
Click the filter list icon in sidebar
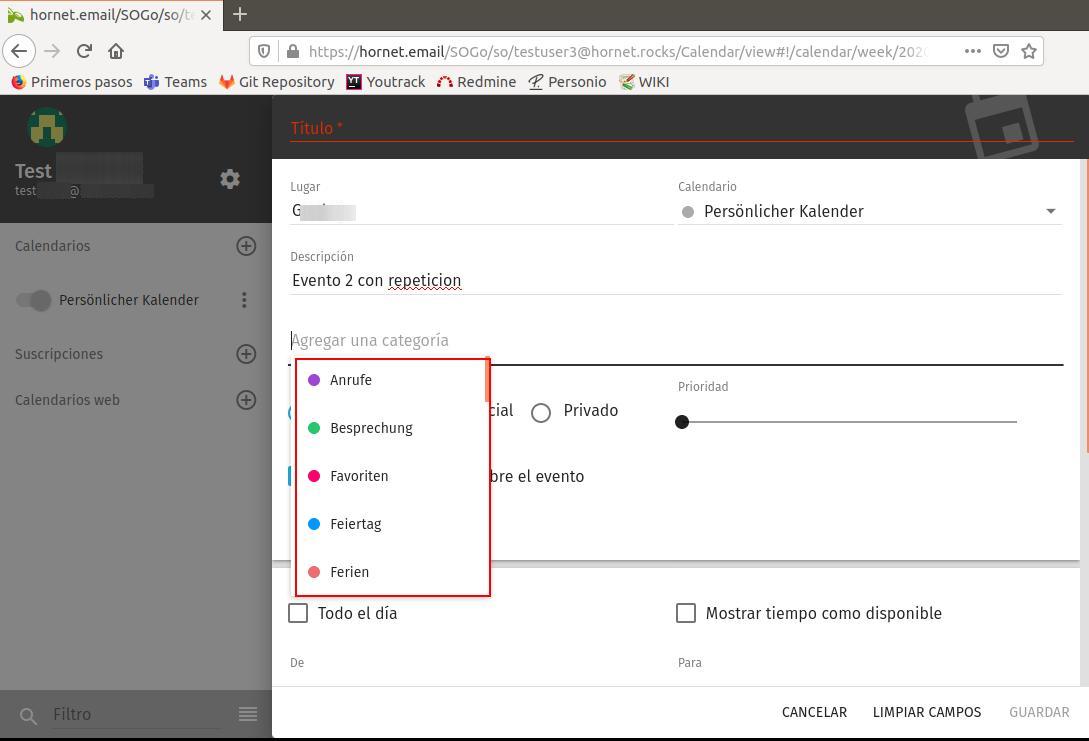pyautogui.click(x=248, y=714)
